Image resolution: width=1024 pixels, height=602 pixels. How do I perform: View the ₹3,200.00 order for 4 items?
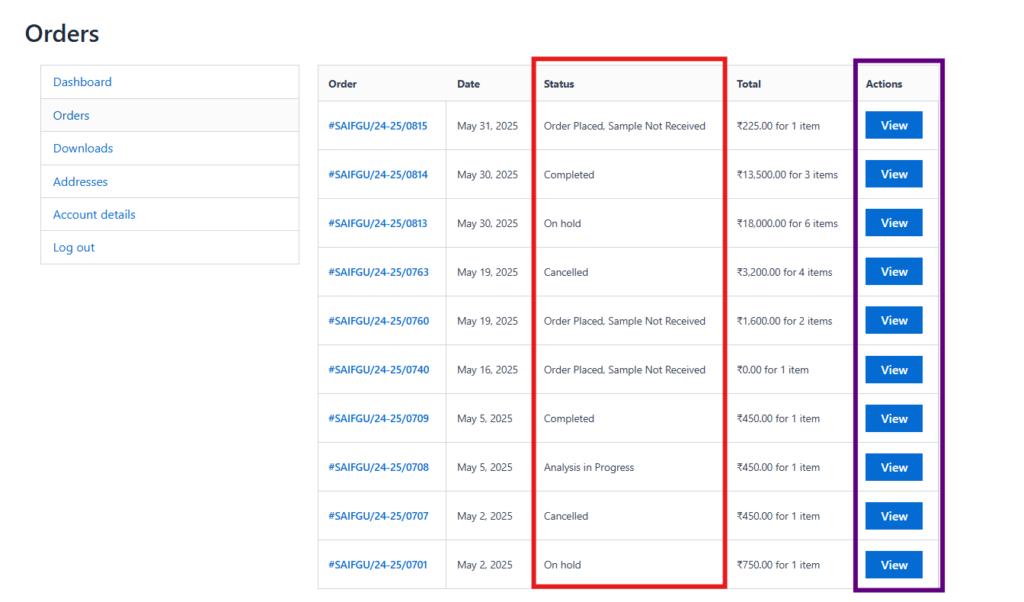[x=894, y=271]
